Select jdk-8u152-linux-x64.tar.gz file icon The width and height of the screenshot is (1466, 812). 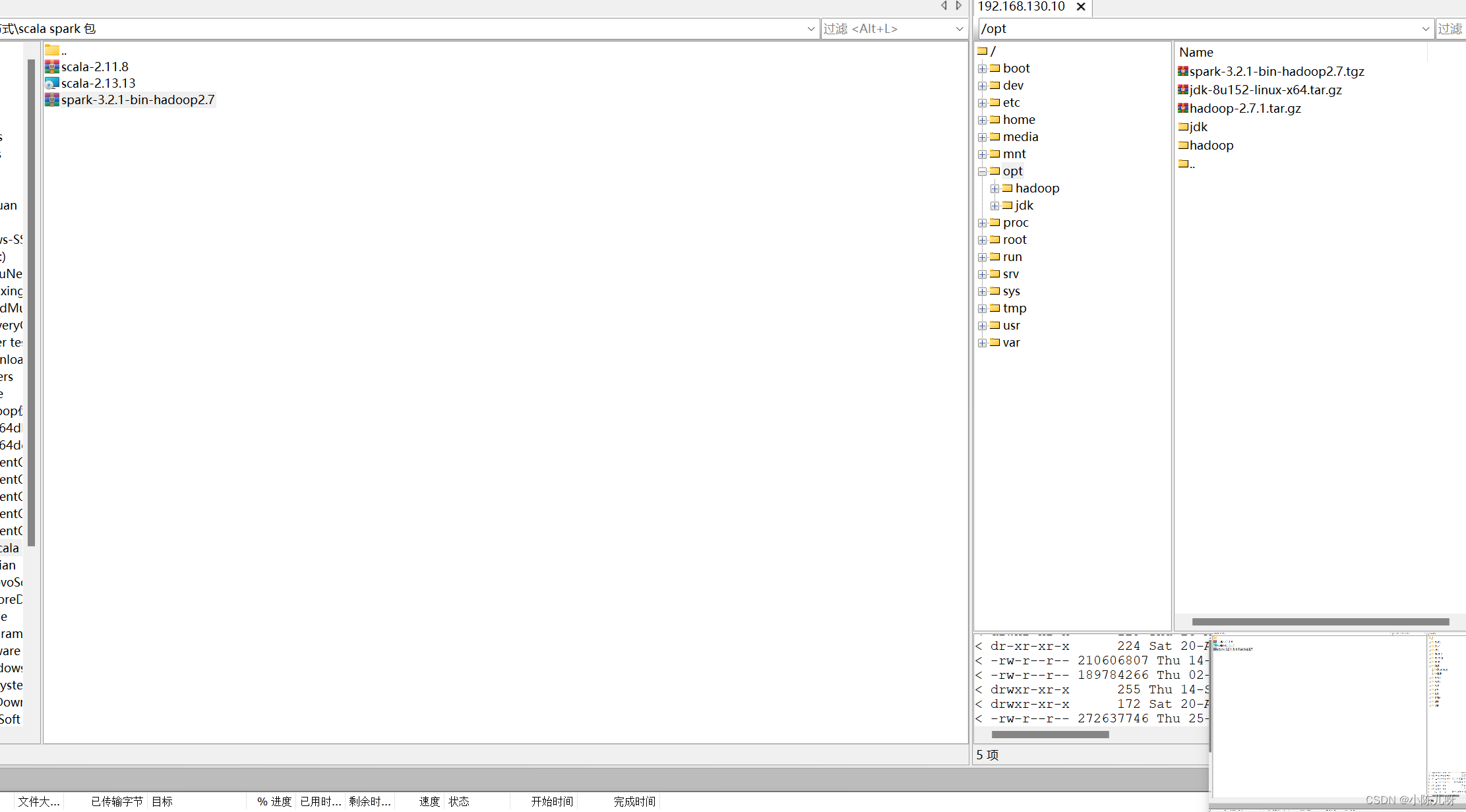pyautogui.click(x=1183, y=90)
